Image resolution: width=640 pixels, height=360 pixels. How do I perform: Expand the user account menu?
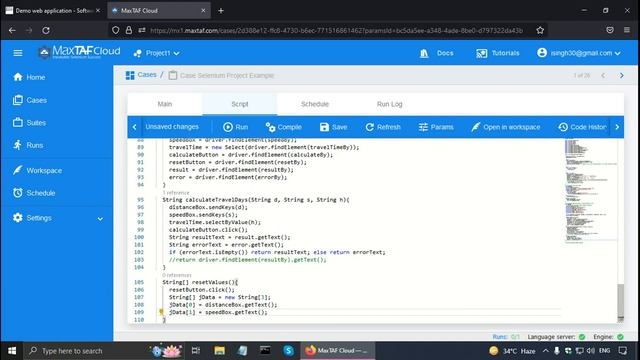(579, 53)
